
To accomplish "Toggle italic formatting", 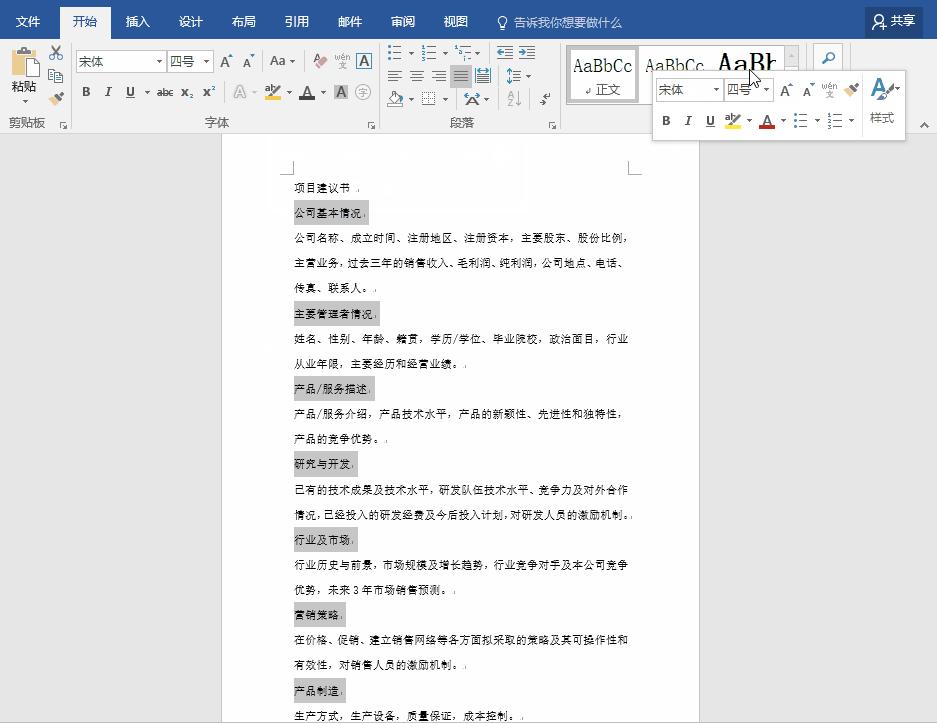I will click(109, 91).
